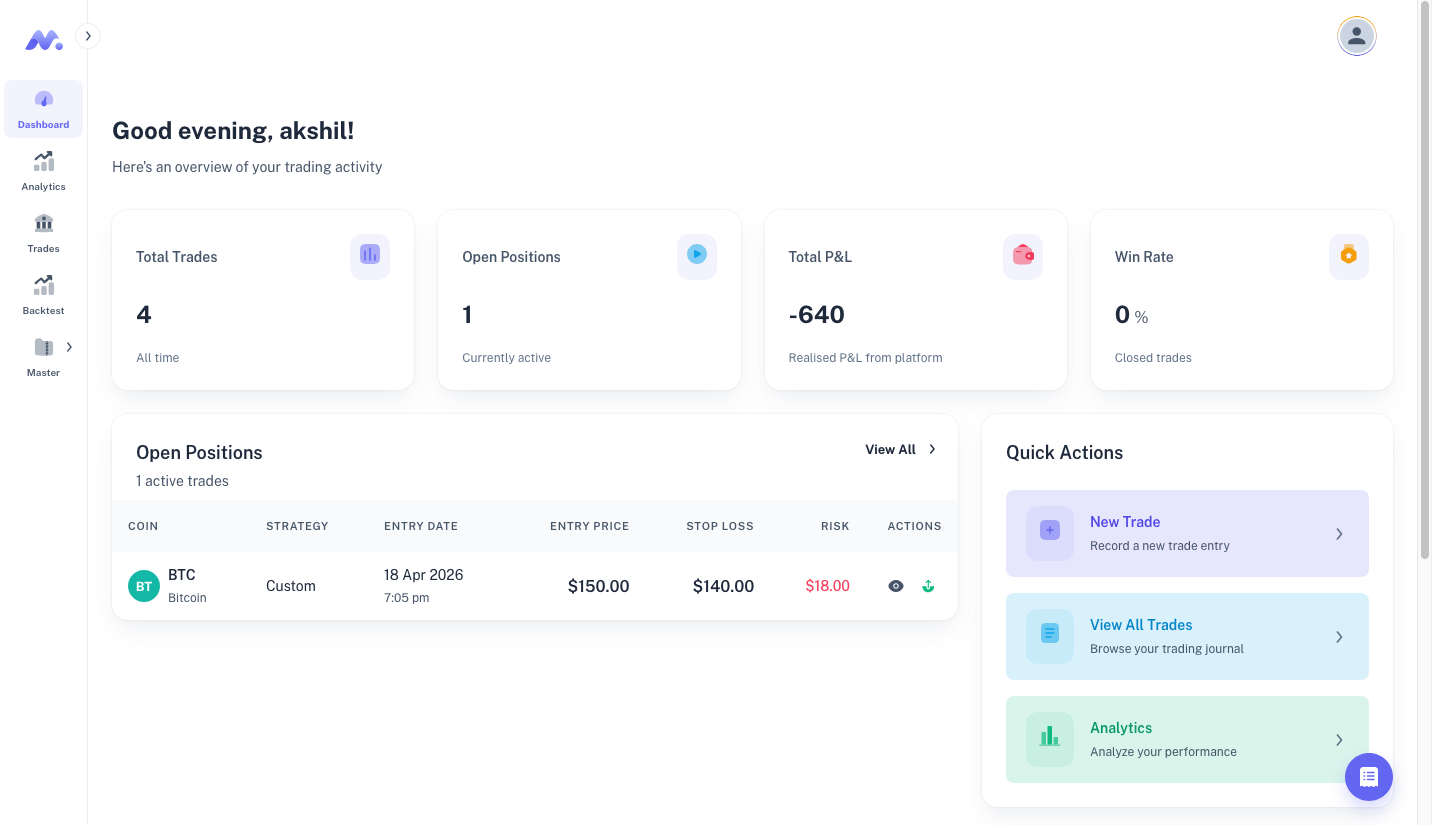Click the New Trade arrow chevron
1432x825 pixels.
pos(1339,534)
